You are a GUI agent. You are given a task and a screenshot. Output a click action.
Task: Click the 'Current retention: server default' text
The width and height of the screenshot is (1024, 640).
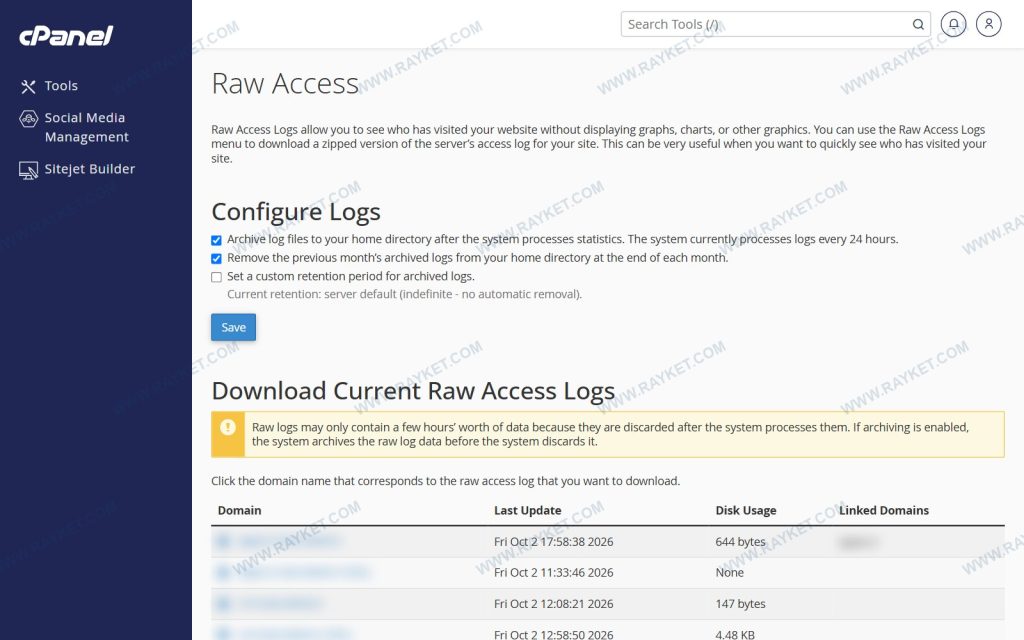(404, 295)
